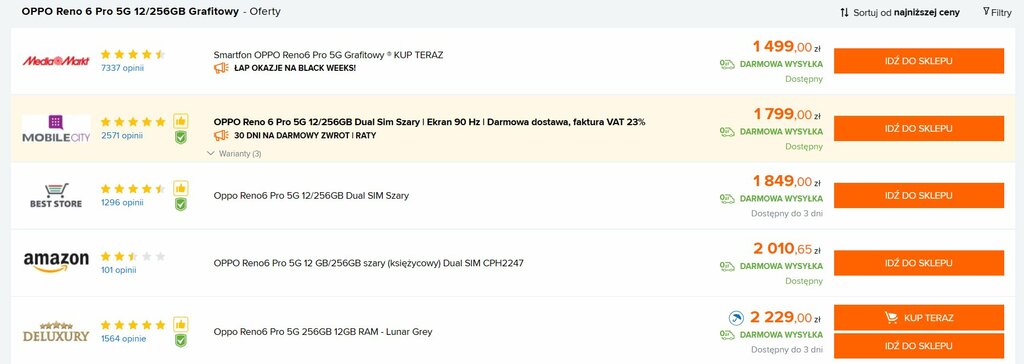Click the Amazon star rating
The width and height of the screenshot is (1024, 364).
click(133, 256)
